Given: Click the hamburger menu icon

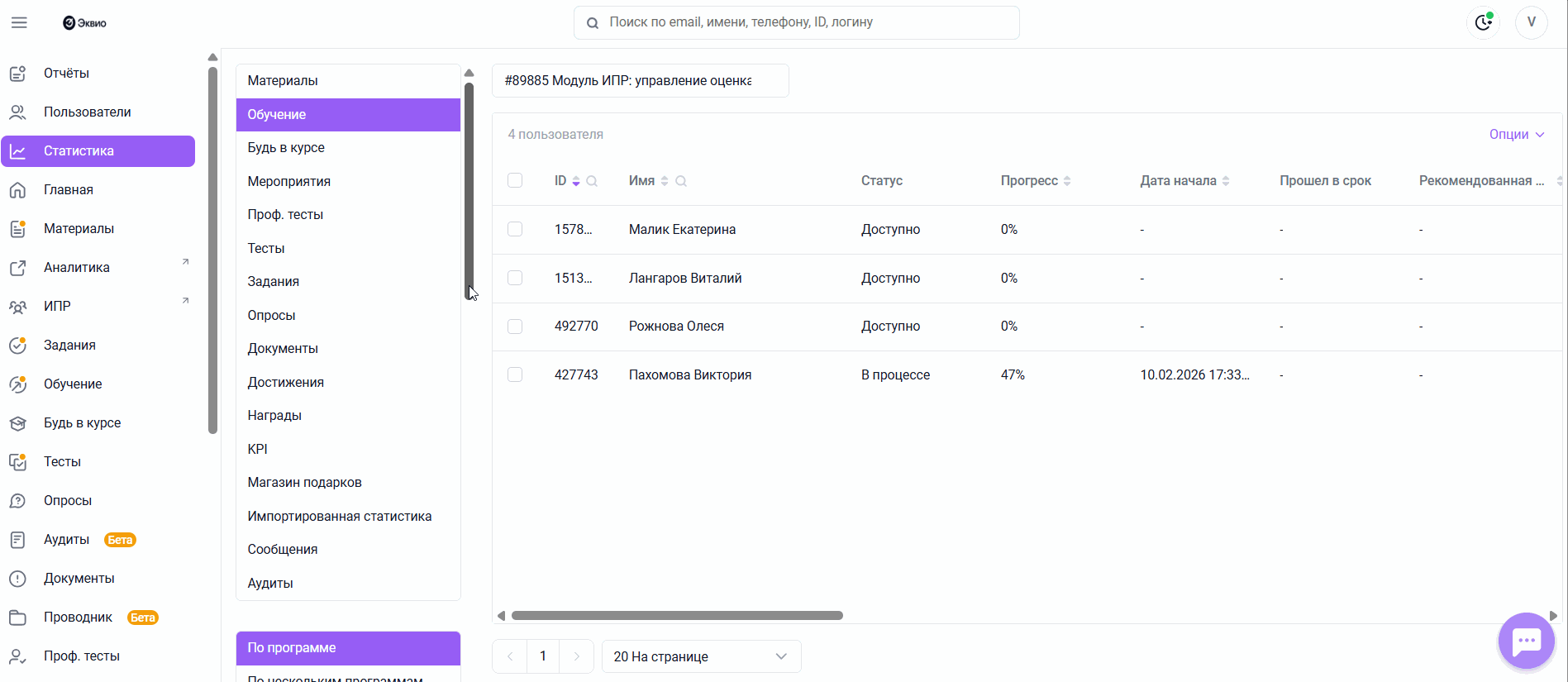Looking at the screenshot, I should 19,22.
